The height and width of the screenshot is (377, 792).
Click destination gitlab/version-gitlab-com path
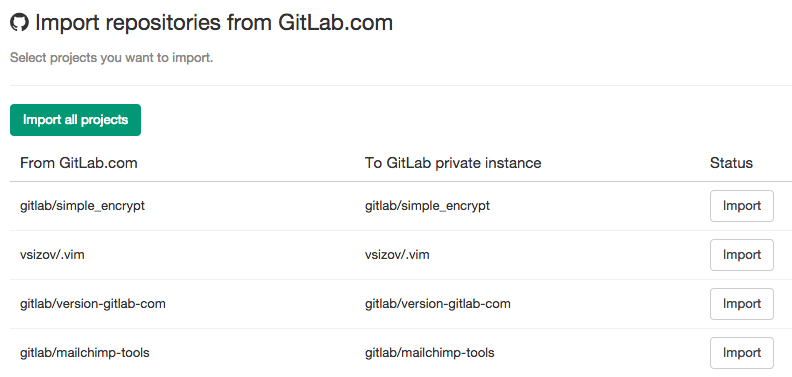click(438, 304)
